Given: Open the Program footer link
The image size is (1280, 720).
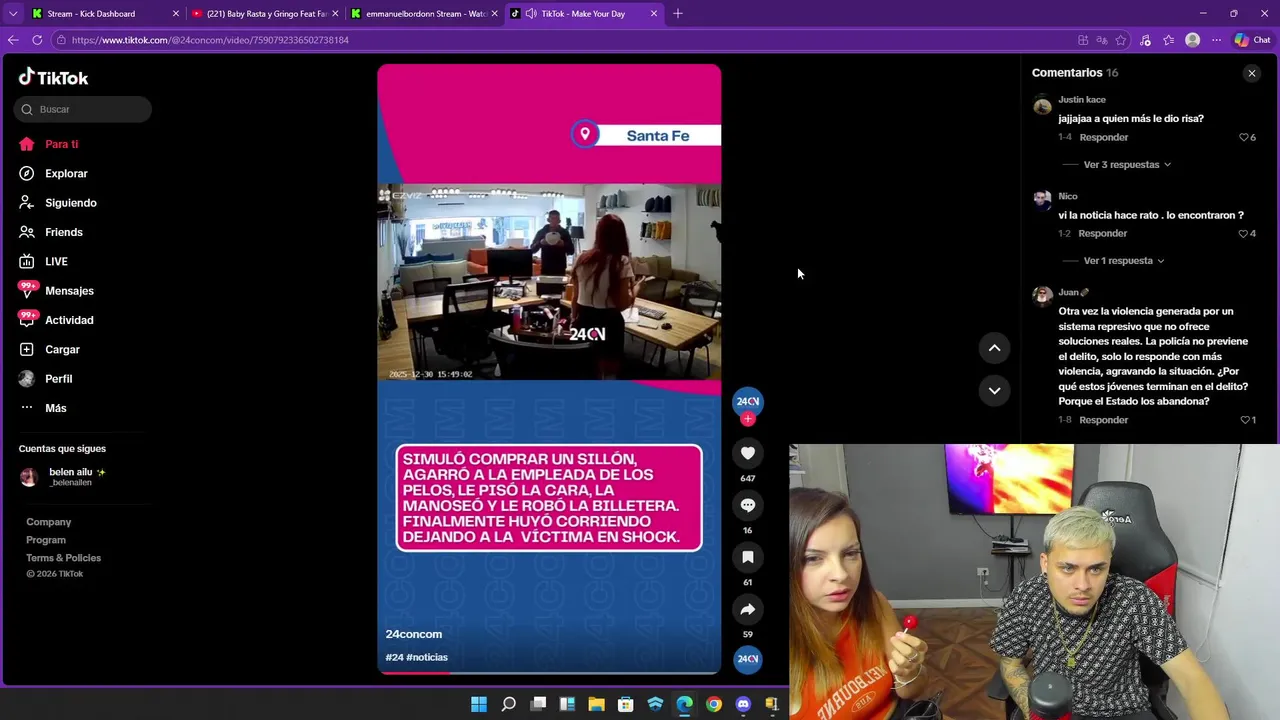Looking at the screenshot, I should pos(46,540).
